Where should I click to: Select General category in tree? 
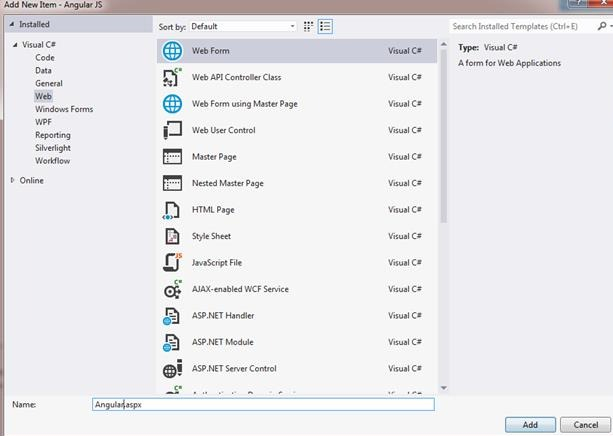49,83
